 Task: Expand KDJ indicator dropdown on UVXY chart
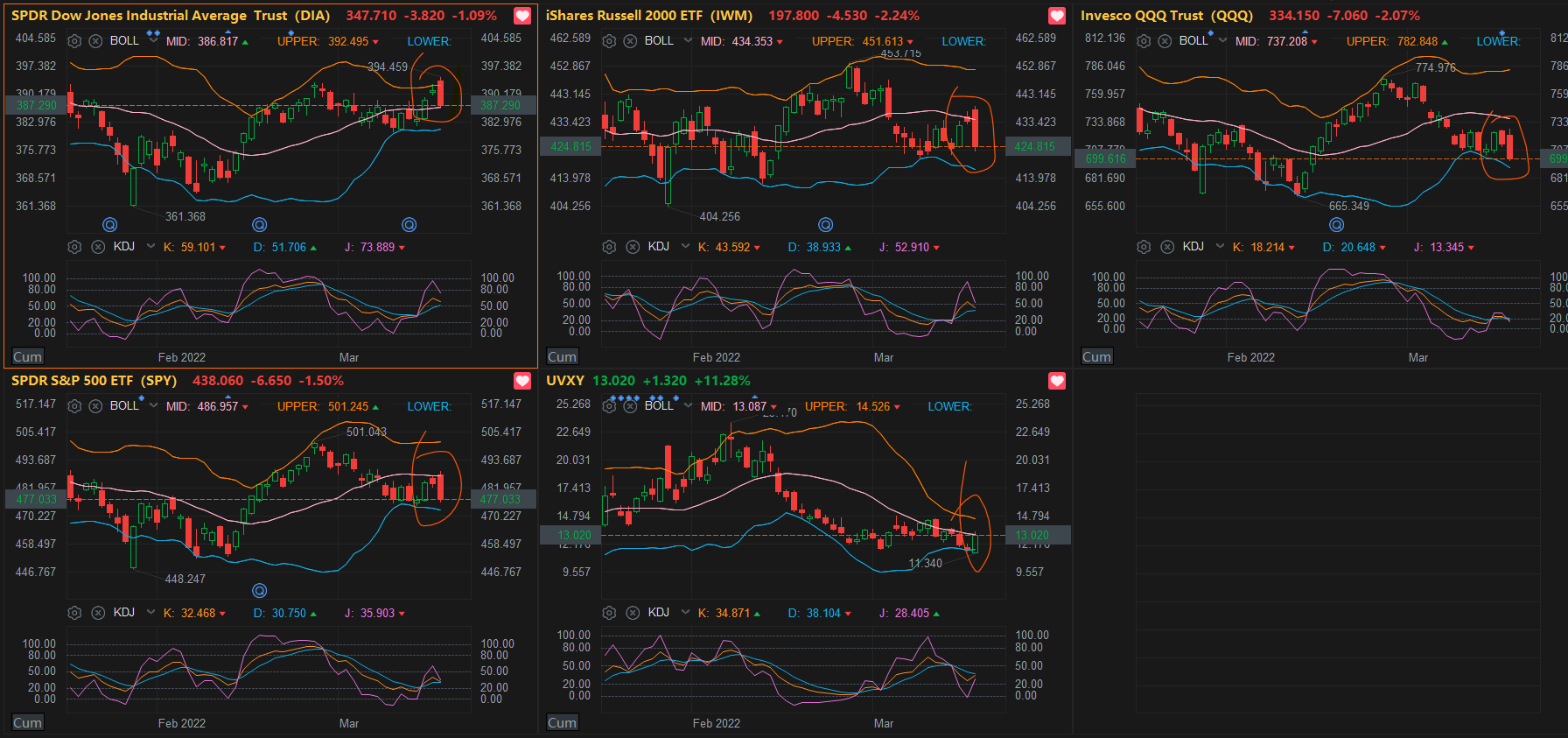pyautogui.click(x=685, y=612)
